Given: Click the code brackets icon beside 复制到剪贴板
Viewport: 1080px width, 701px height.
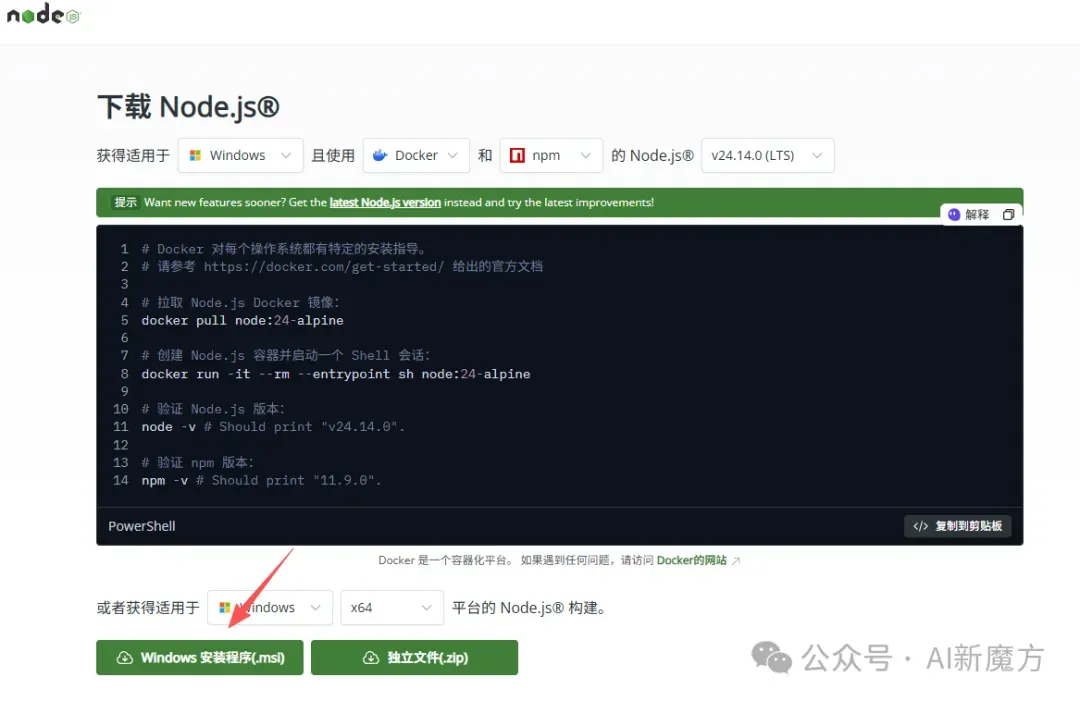Looking at the screenshot, I should click(x=920, y=526).
